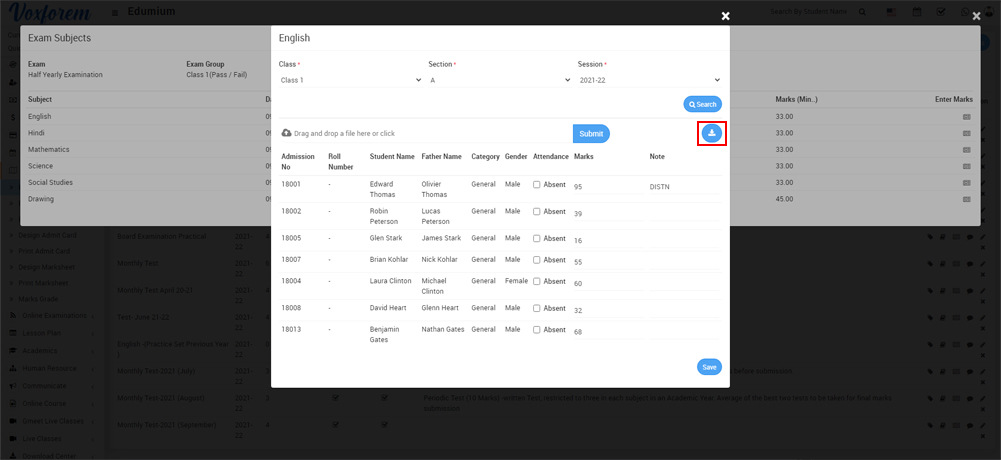Mark Edward Thomas as Absent
The height and width of the screenshot is (460, 1001).
(x=537, y=185)
